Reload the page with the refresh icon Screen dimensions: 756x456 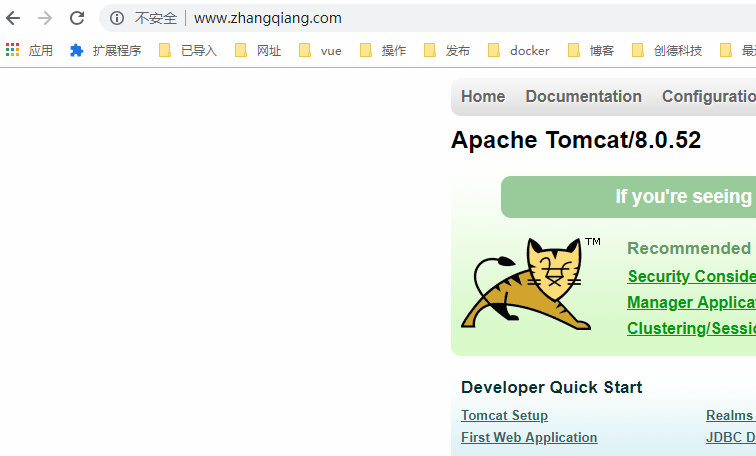[x=77, y=18]
